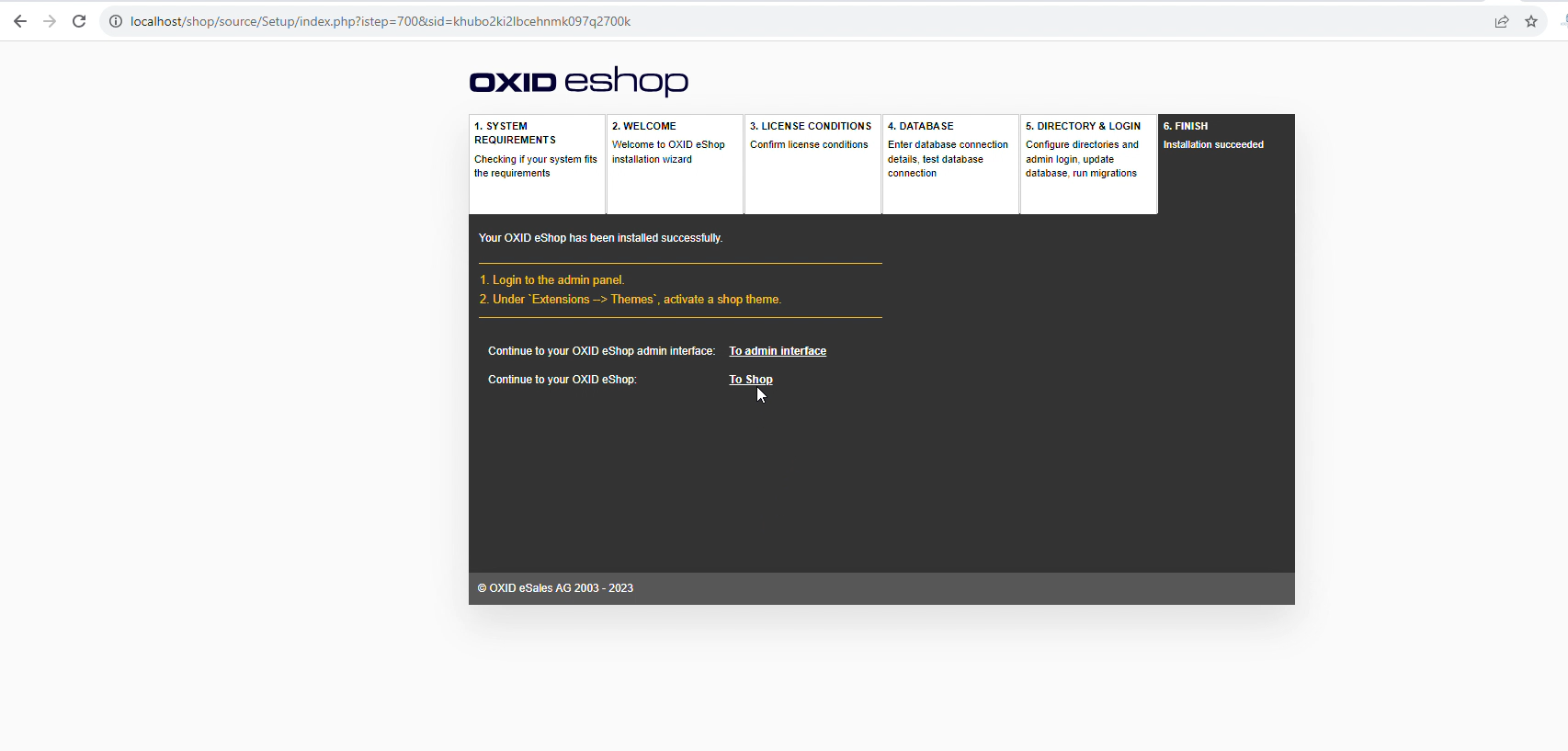Click the OXID eSales copyright footer
Viewport: 1568px width, 751px height.
click(x=555, y=588)
